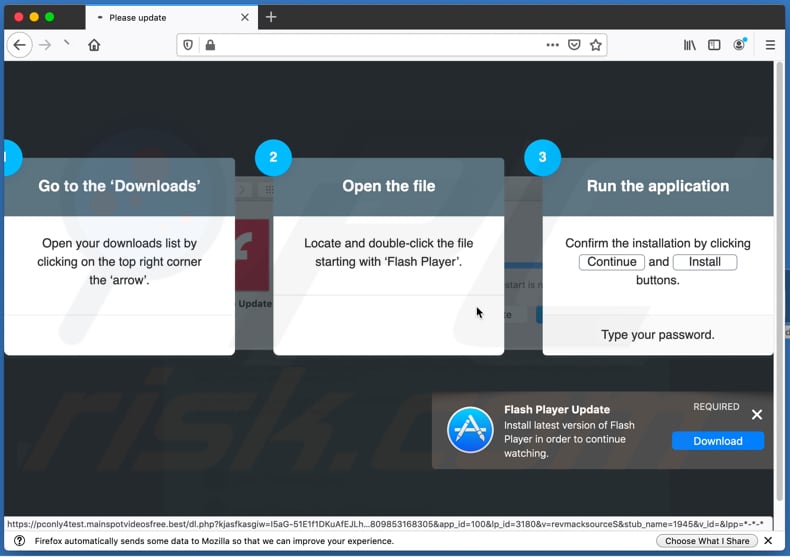
Task: Click the Continue button in step 3
Action: (612, 262)
